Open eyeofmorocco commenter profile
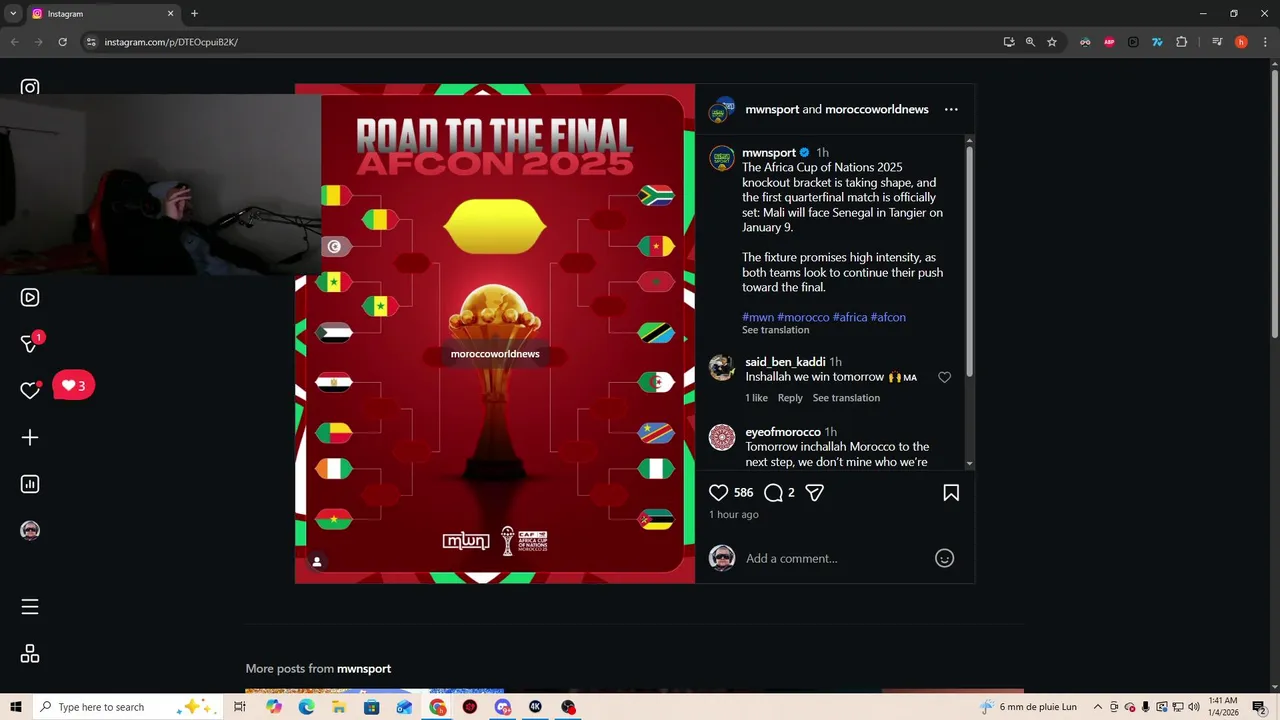The image size is (1280, 720). coord(782,432)
